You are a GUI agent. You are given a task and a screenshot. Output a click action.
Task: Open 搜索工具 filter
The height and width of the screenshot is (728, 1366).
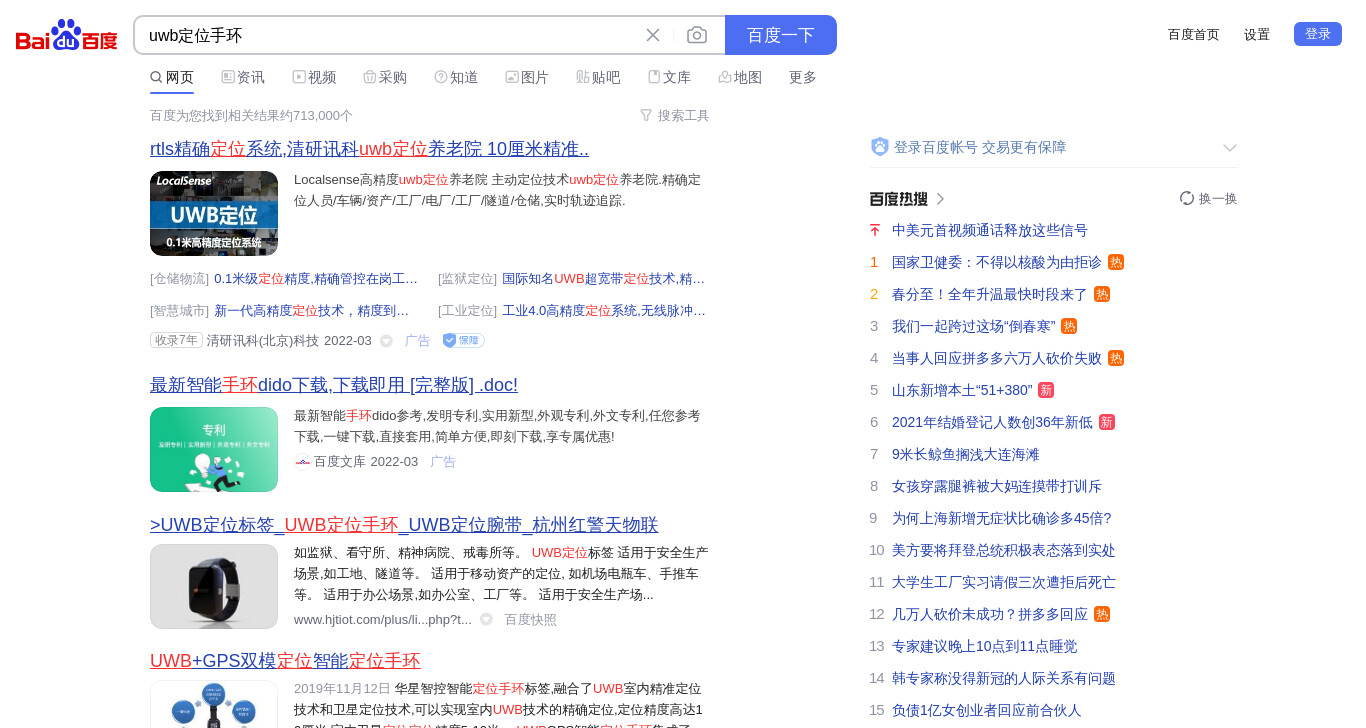tap(674, 115)
